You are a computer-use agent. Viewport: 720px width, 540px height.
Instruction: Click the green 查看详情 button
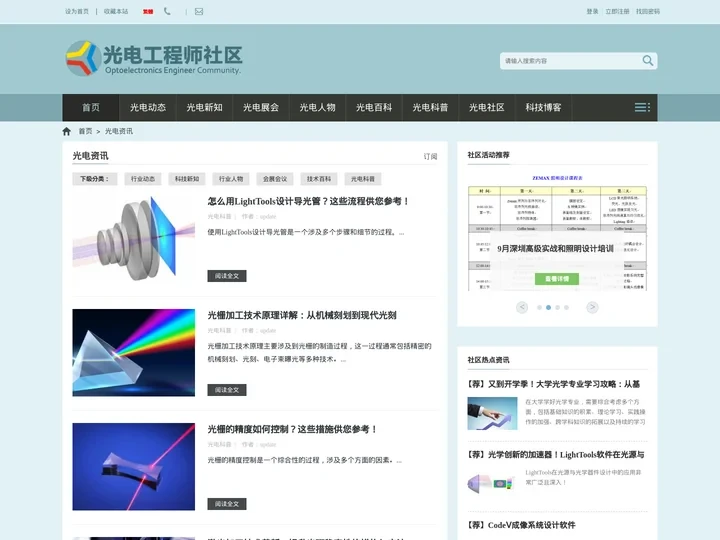point(557,279)
